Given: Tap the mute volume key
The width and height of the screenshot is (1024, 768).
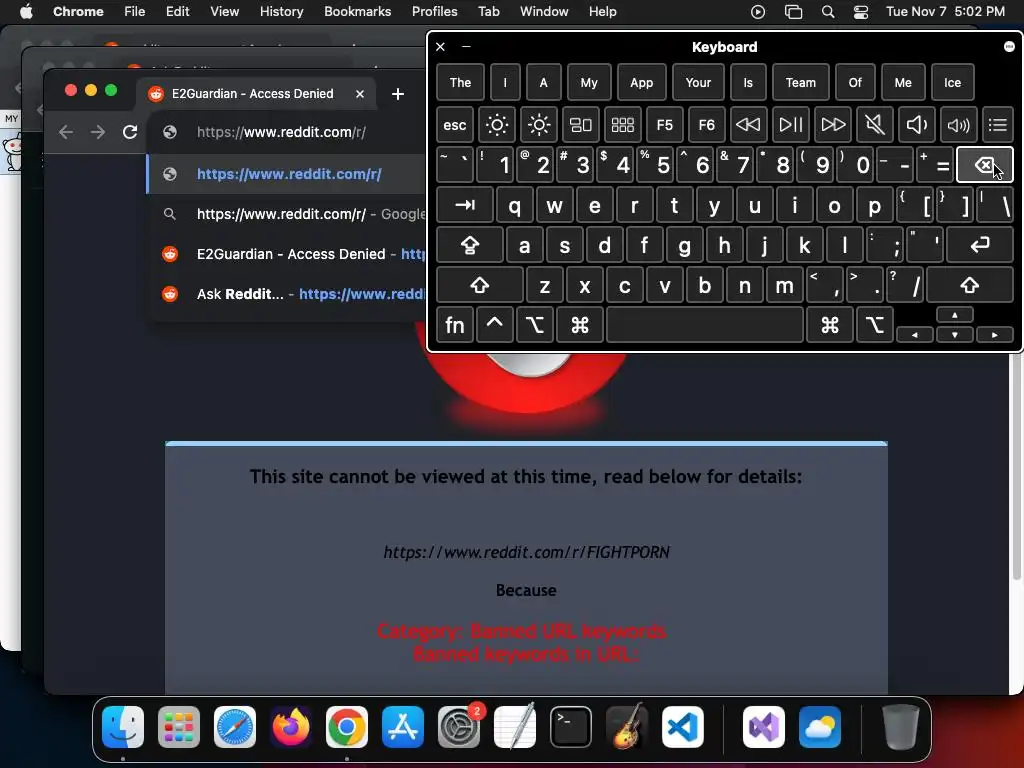Looking at the screenshot, I should pyautogui.click(x=874, y=124).
